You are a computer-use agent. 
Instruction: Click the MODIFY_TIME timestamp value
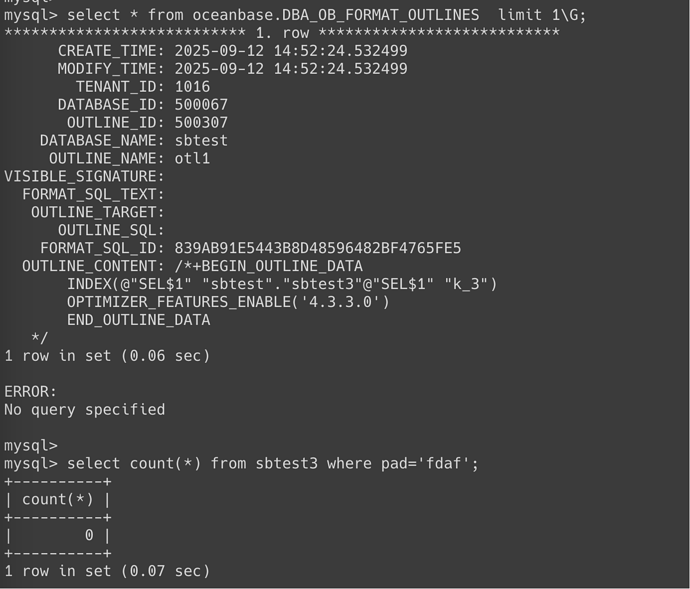pyautogui.click(x=291, y=69)
